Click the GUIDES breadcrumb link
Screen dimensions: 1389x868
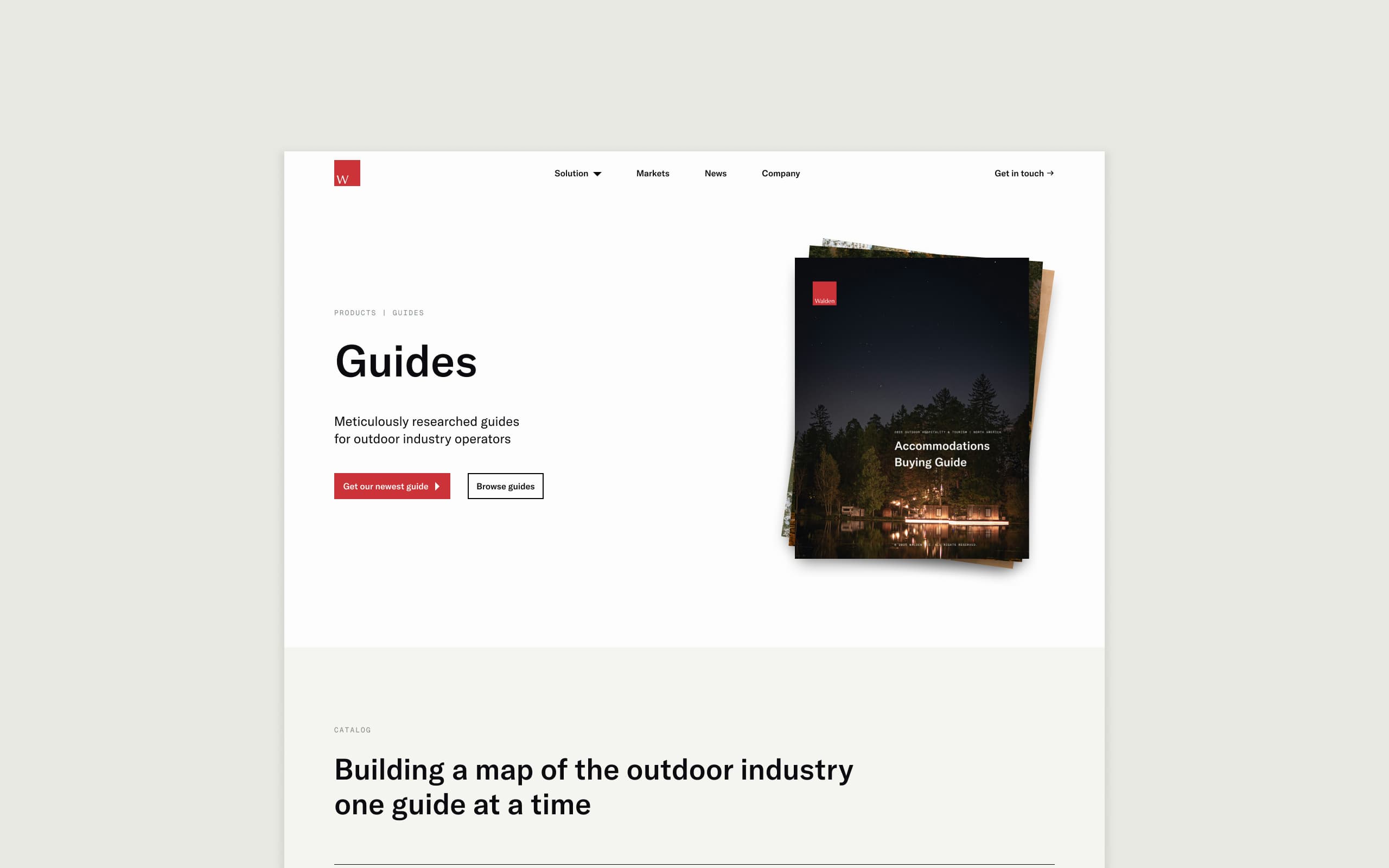click(x=408, y=312)
